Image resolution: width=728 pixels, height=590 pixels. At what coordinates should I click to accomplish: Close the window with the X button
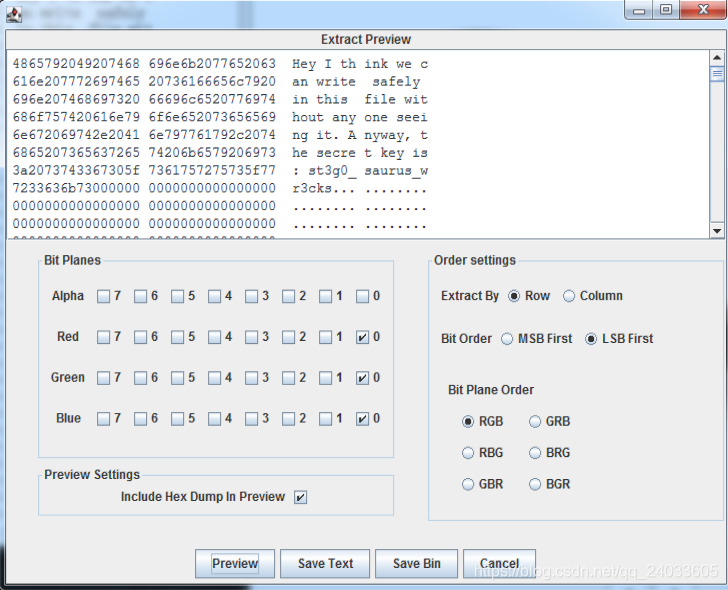pos(703,10)
